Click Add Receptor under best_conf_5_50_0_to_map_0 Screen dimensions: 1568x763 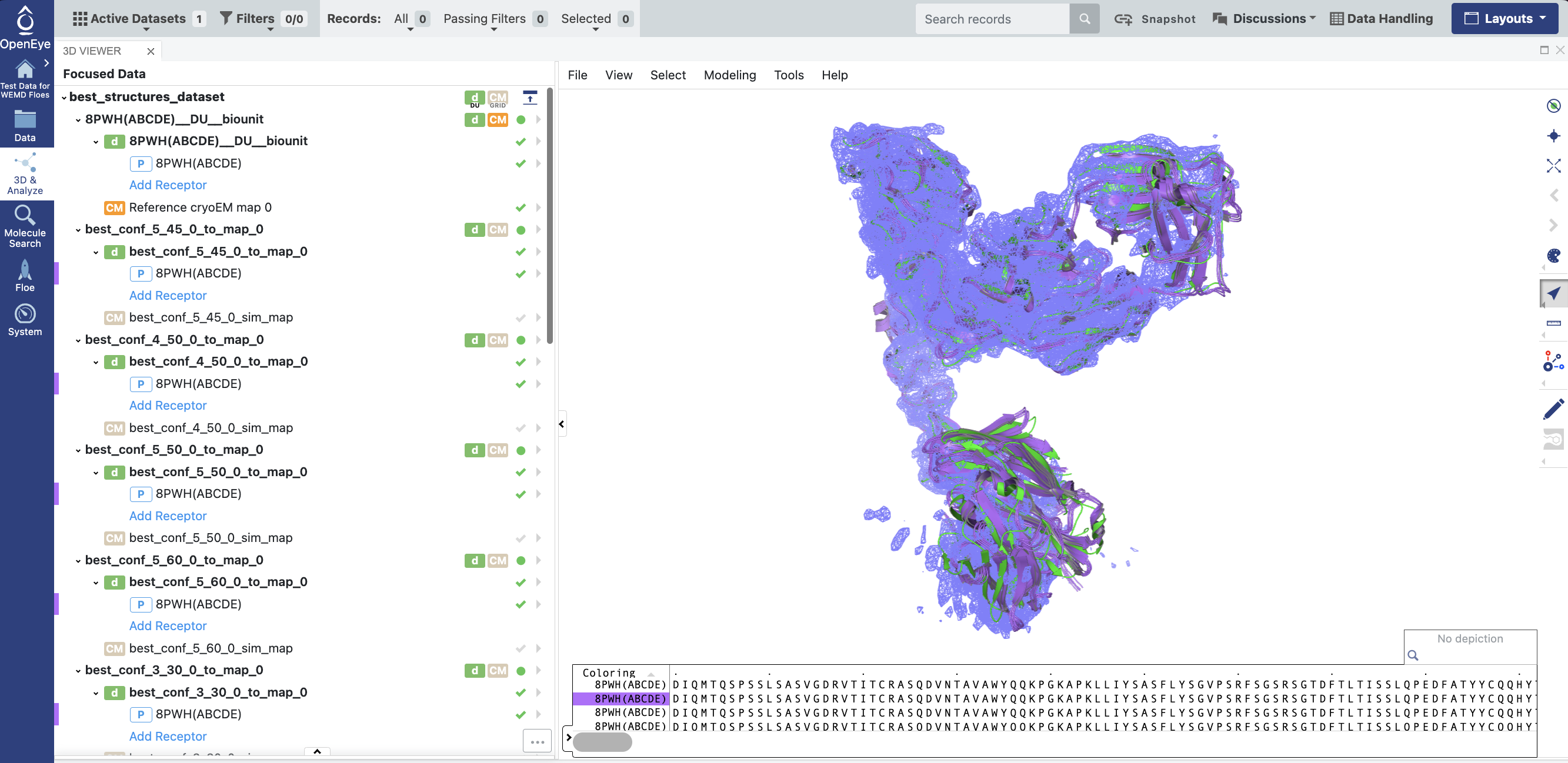(168, 516)
